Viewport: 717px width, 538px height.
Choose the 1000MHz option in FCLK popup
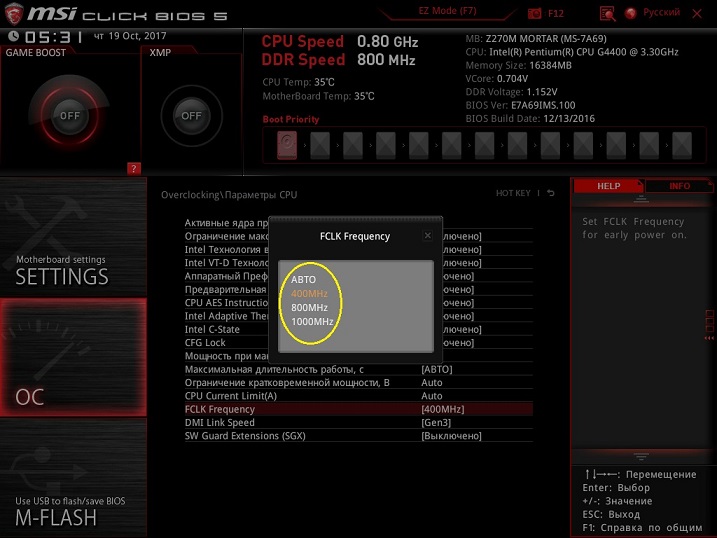point(313,322)
